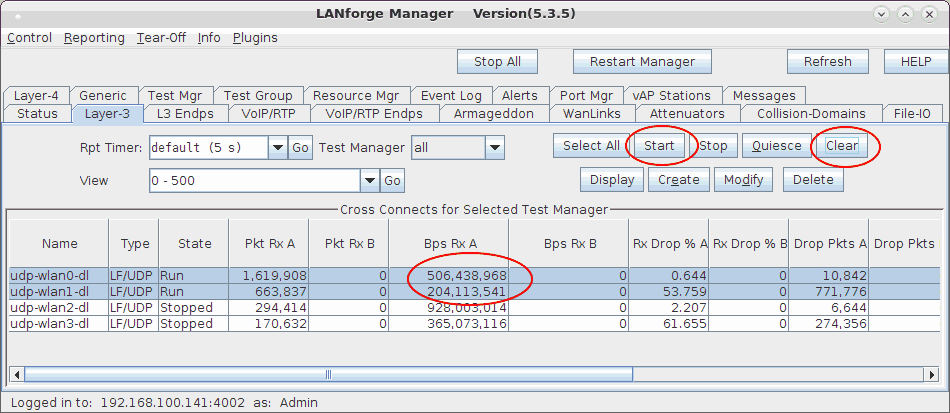Click the Delete button
The height and width of the screenshot is (413, 950).
(813, 180)
